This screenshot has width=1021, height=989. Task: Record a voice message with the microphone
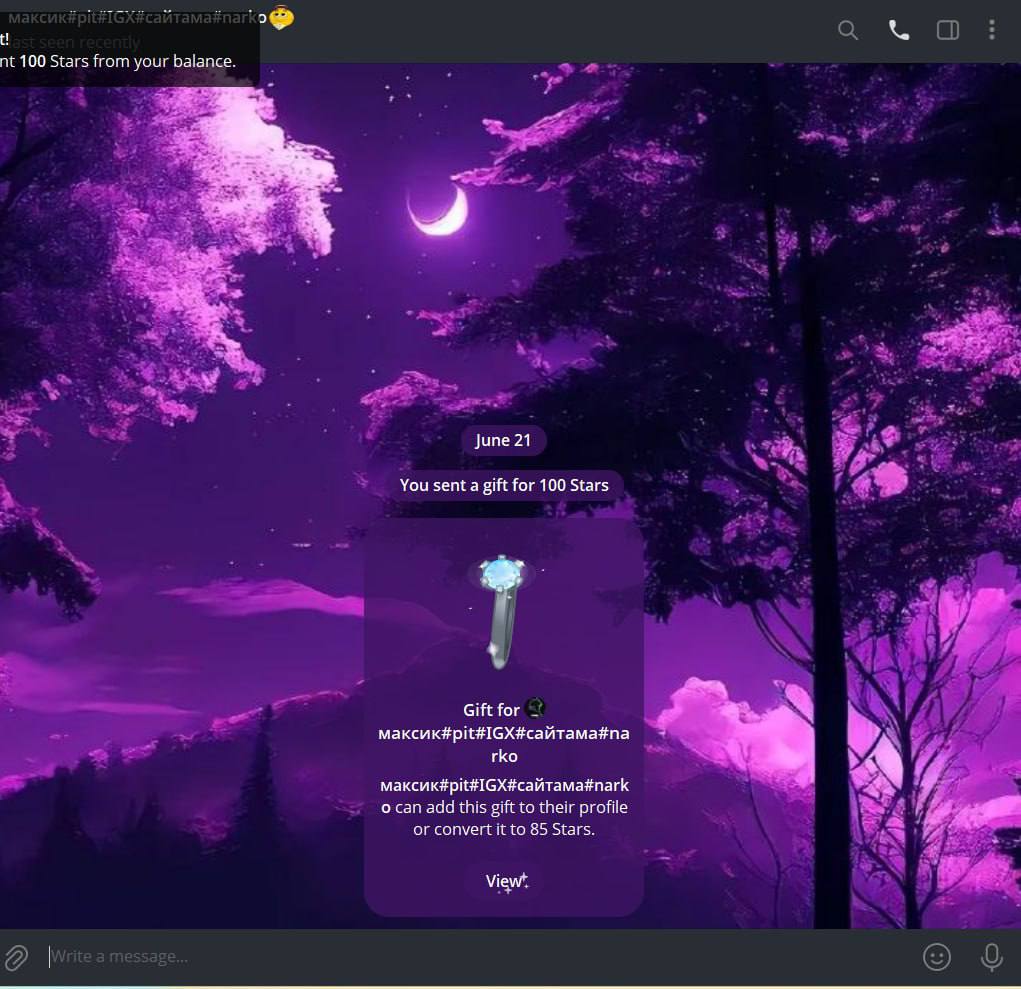coord(991,957)
